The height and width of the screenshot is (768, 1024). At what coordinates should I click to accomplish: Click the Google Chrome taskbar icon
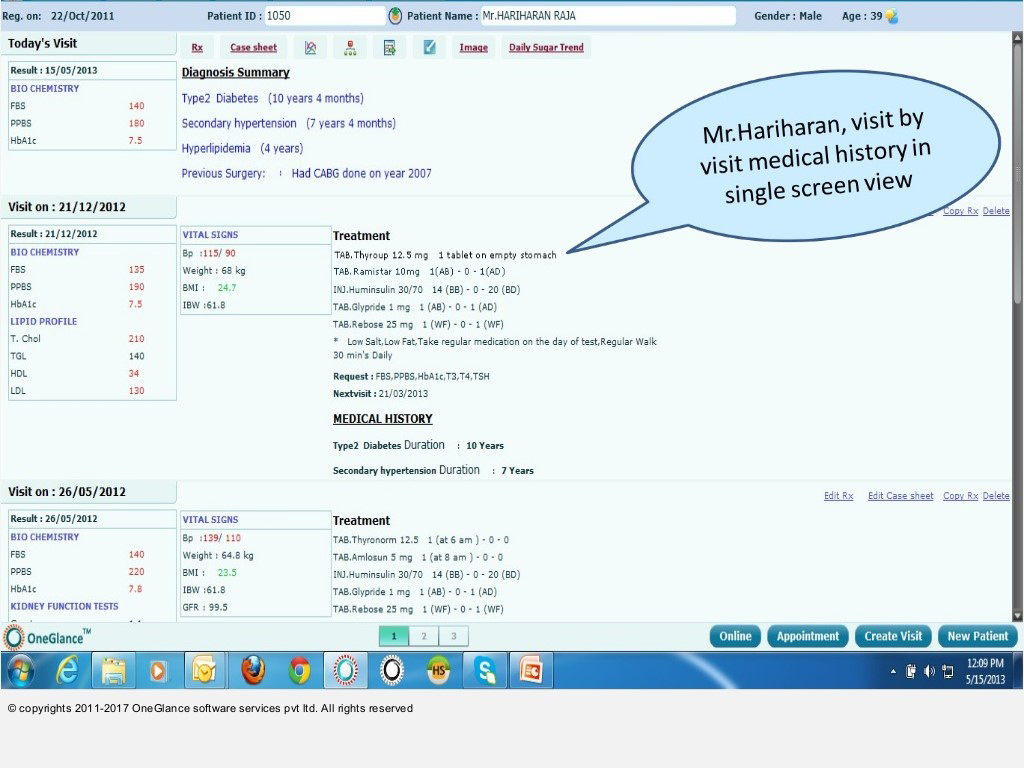pyautogui.click(x=299, y=672)
